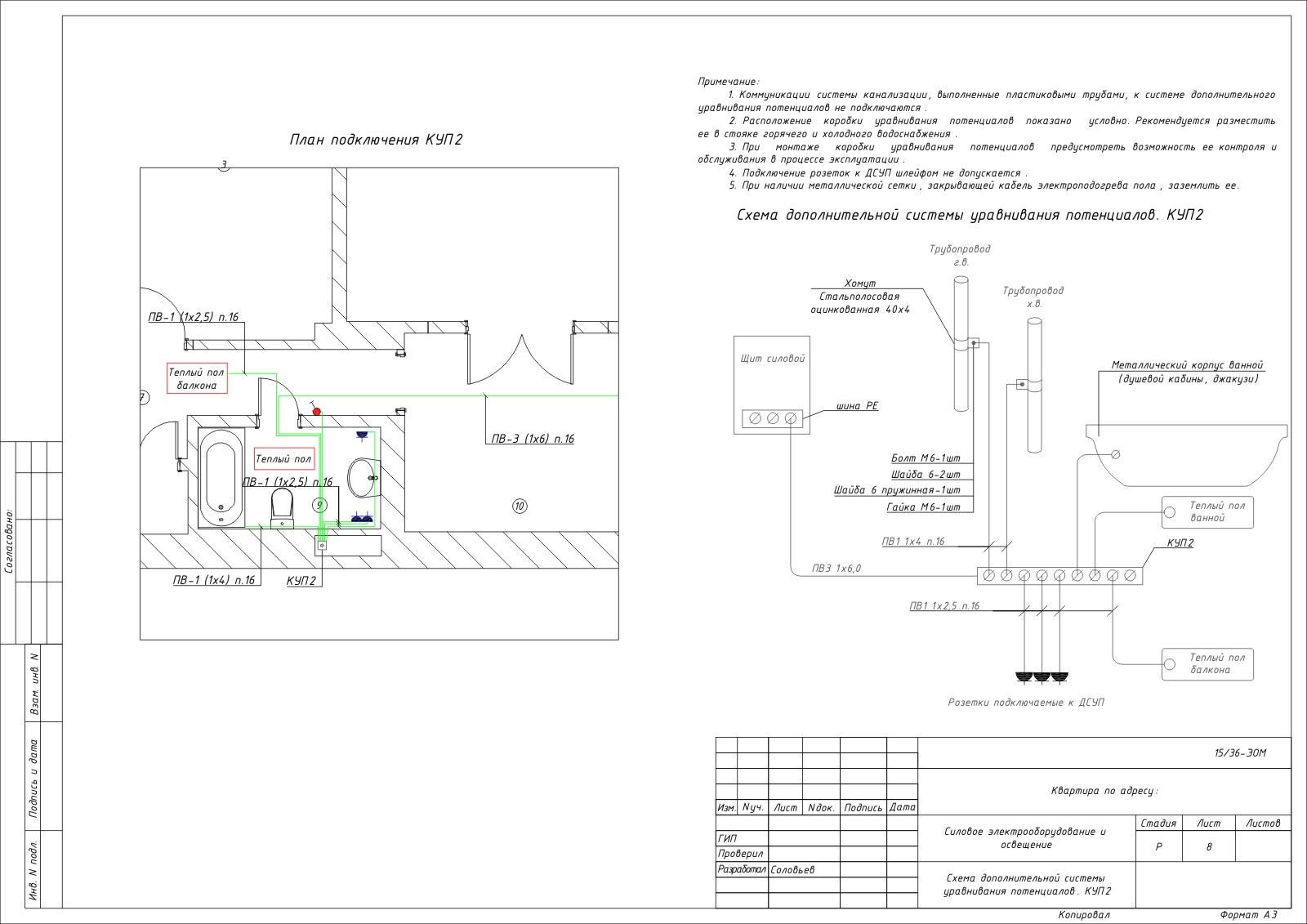Select the "Примечание:" heading of the notes
Screen dimensions: 1307x924
728,82
